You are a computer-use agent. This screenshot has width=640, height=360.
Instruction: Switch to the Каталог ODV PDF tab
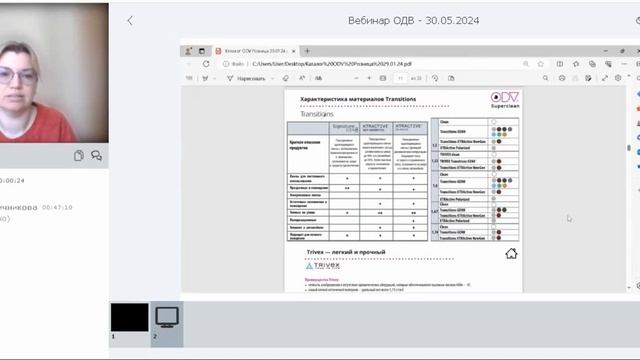coord(255,51)
